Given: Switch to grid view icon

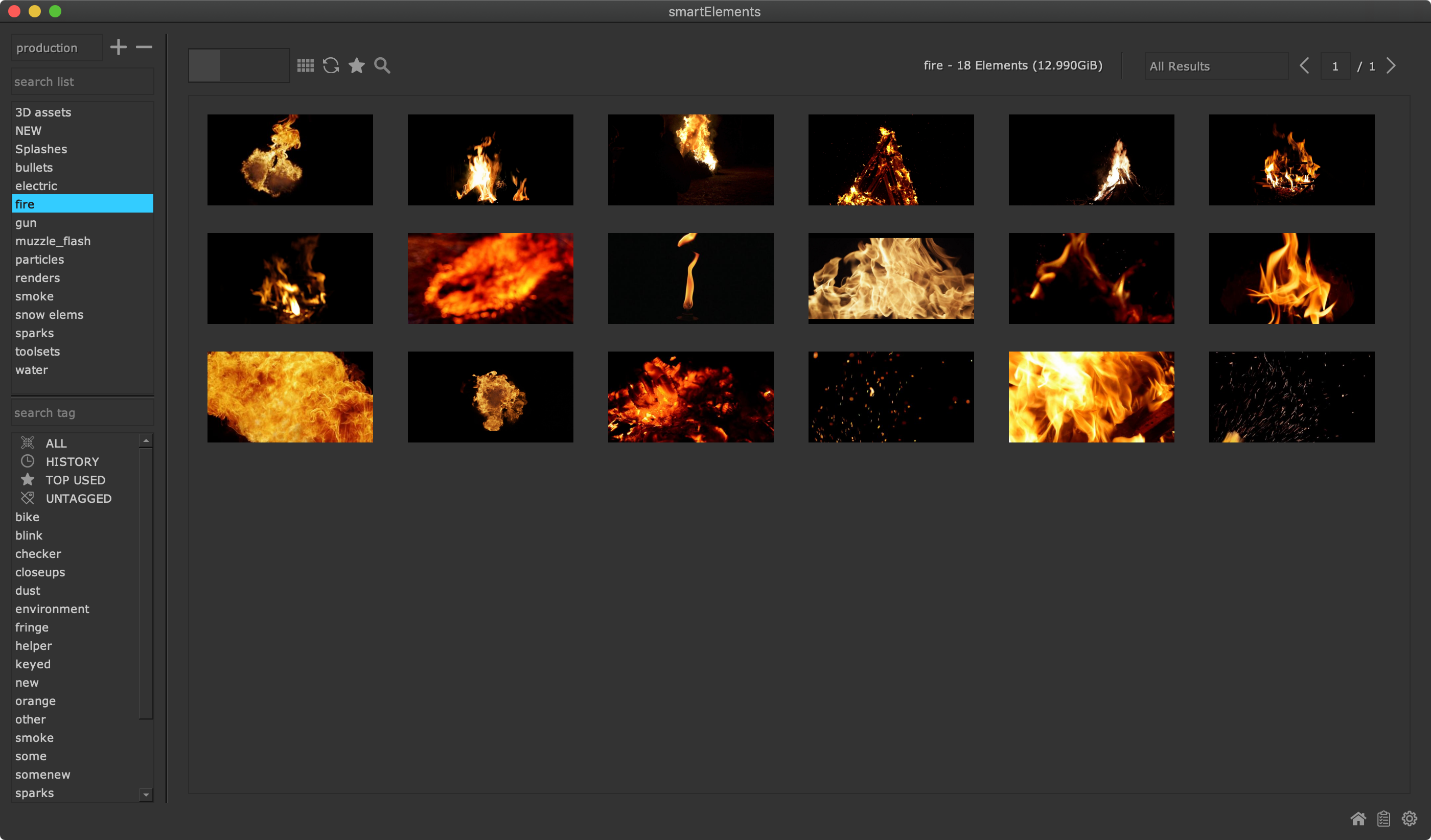Looking at the screenshot, I should coord(306,66).
